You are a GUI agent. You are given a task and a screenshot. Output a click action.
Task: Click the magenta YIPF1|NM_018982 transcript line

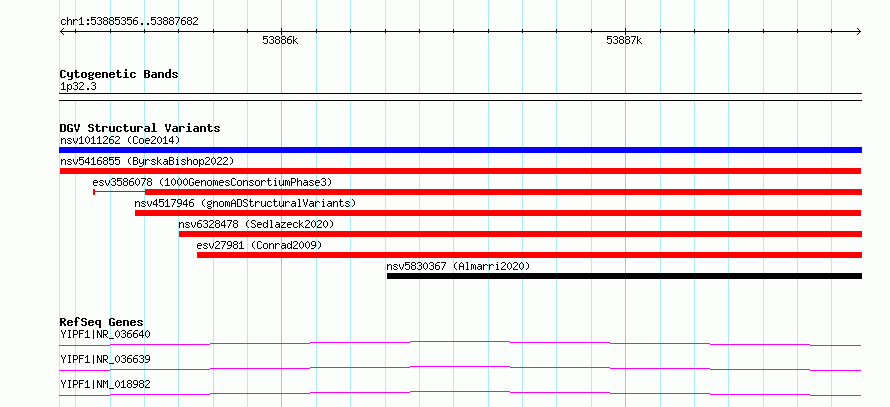(460, 393)
